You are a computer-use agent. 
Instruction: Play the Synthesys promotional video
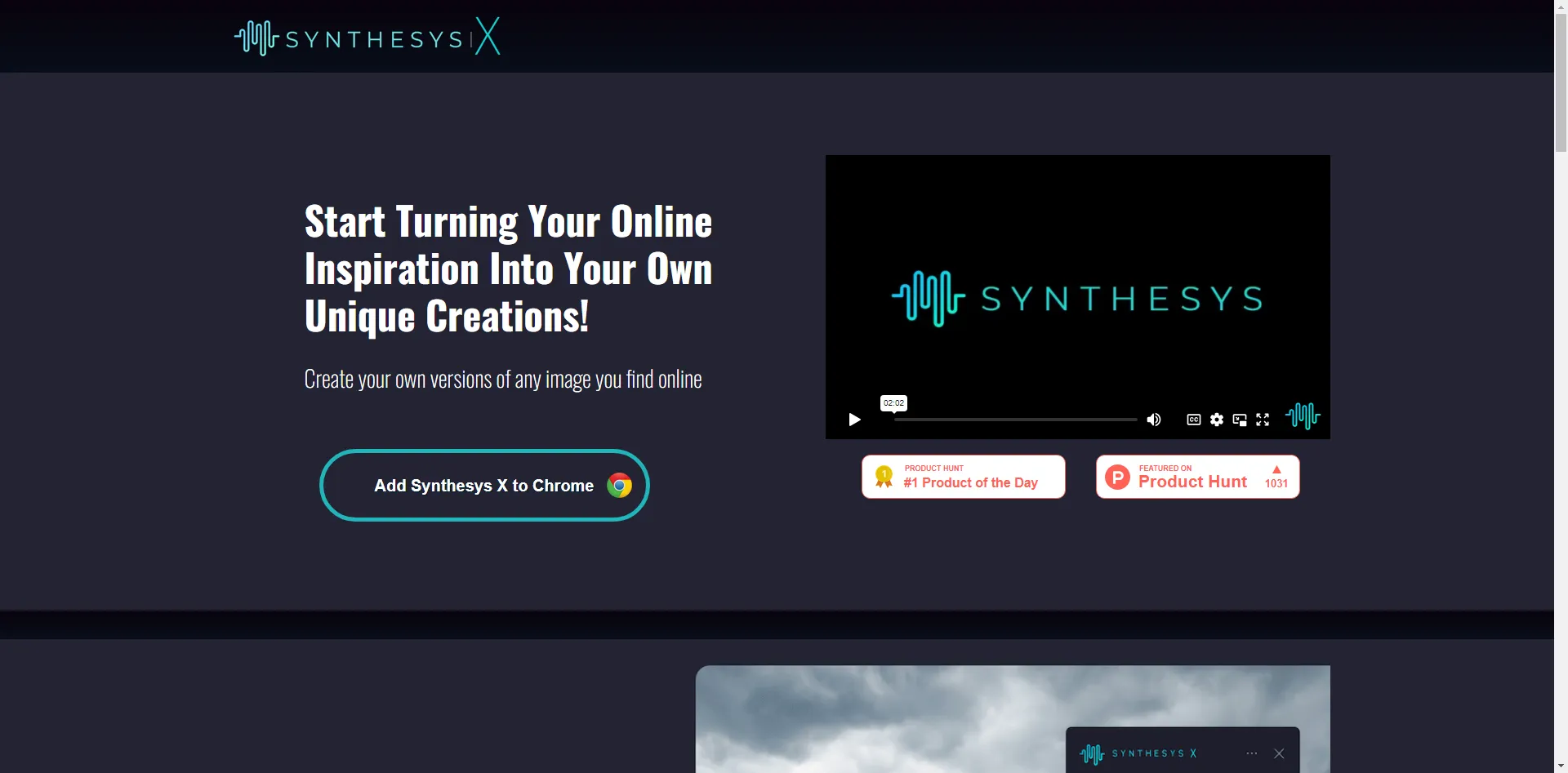pyautogui.click(x=853, y=419)
